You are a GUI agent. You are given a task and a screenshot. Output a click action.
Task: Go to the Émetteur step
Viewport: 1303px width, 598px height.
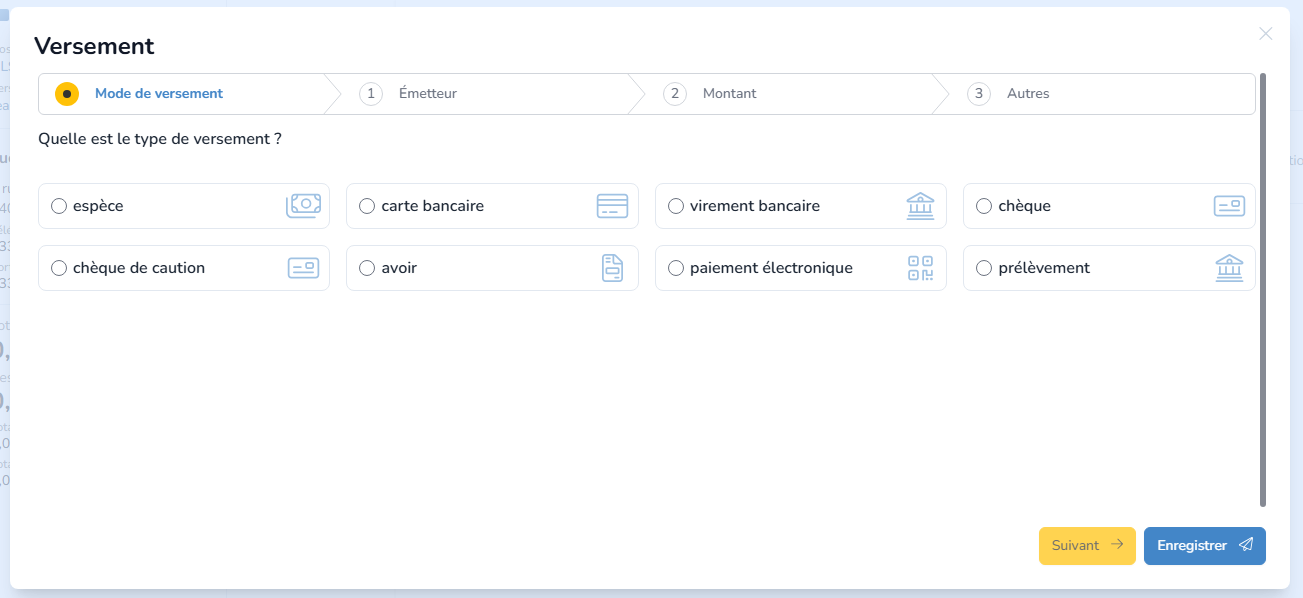click(427, 94)
